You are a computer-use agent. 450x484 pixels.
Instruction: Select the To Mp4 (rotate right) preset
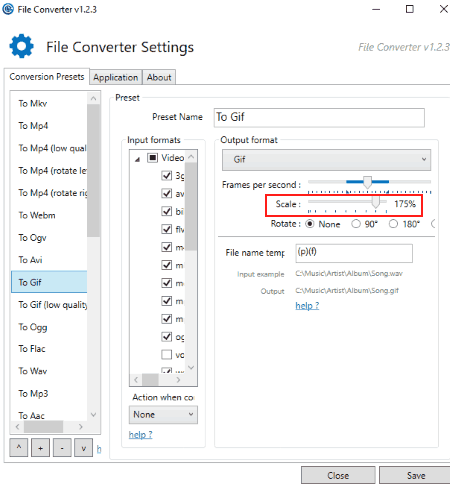[49, 193]
